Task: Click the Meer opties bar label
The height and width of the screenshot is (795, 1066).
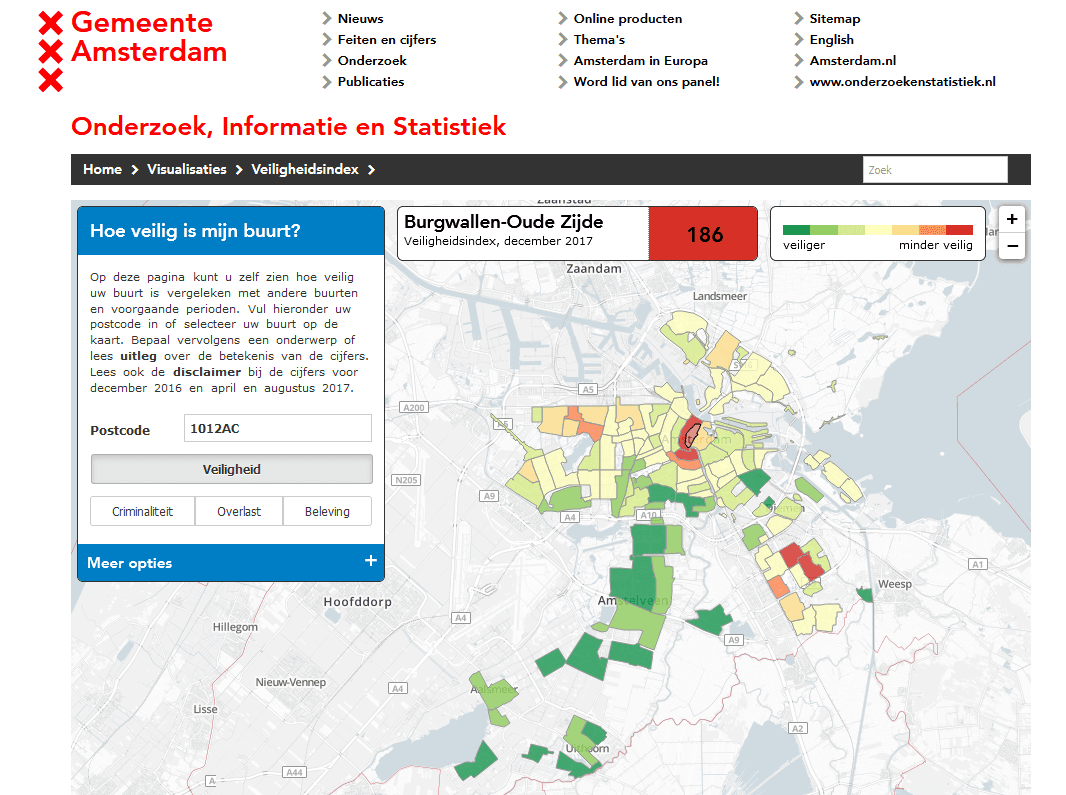Action: (129, 563)
